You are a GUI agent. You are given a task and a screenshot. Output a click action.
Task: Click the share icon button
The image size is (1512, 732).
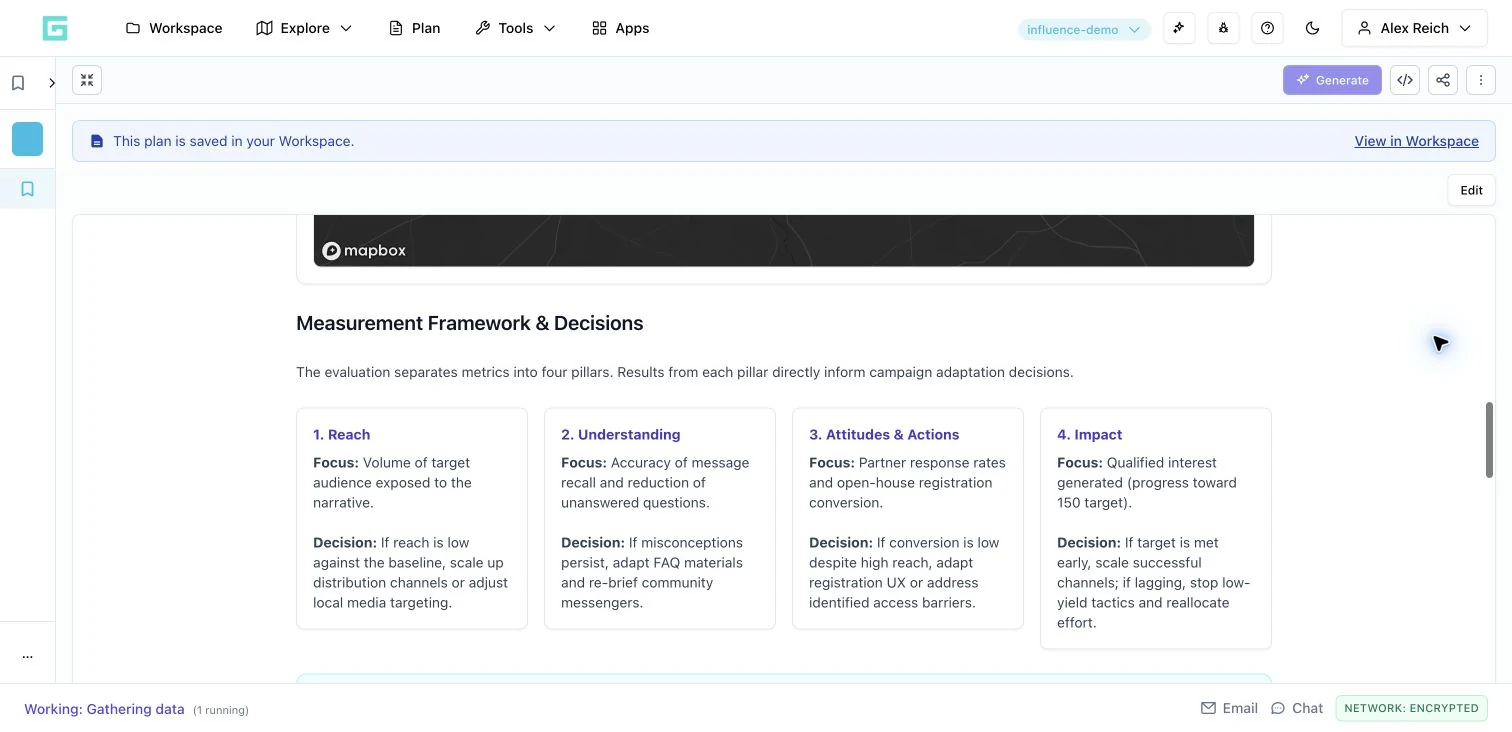click(x=1443, y=80)
